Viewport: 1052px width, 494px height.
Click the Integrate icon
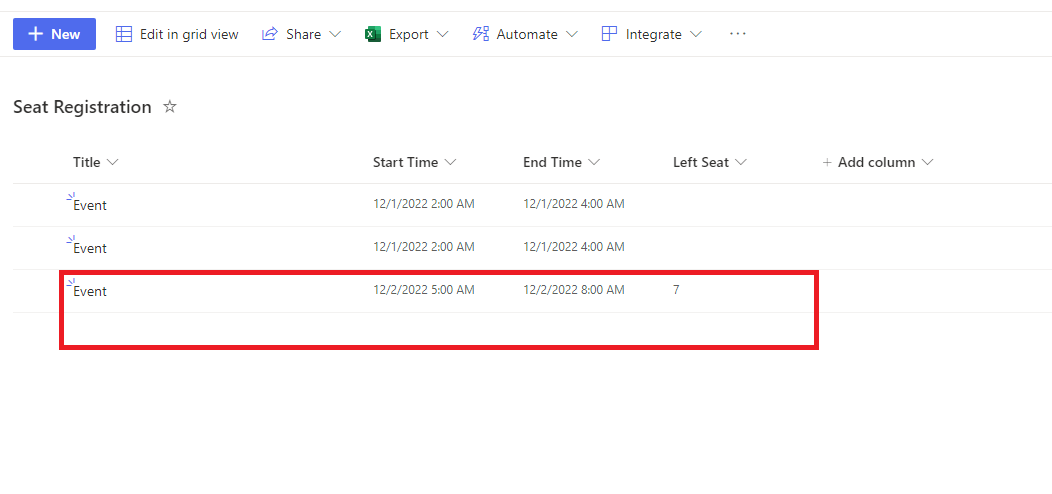(609, 34)
